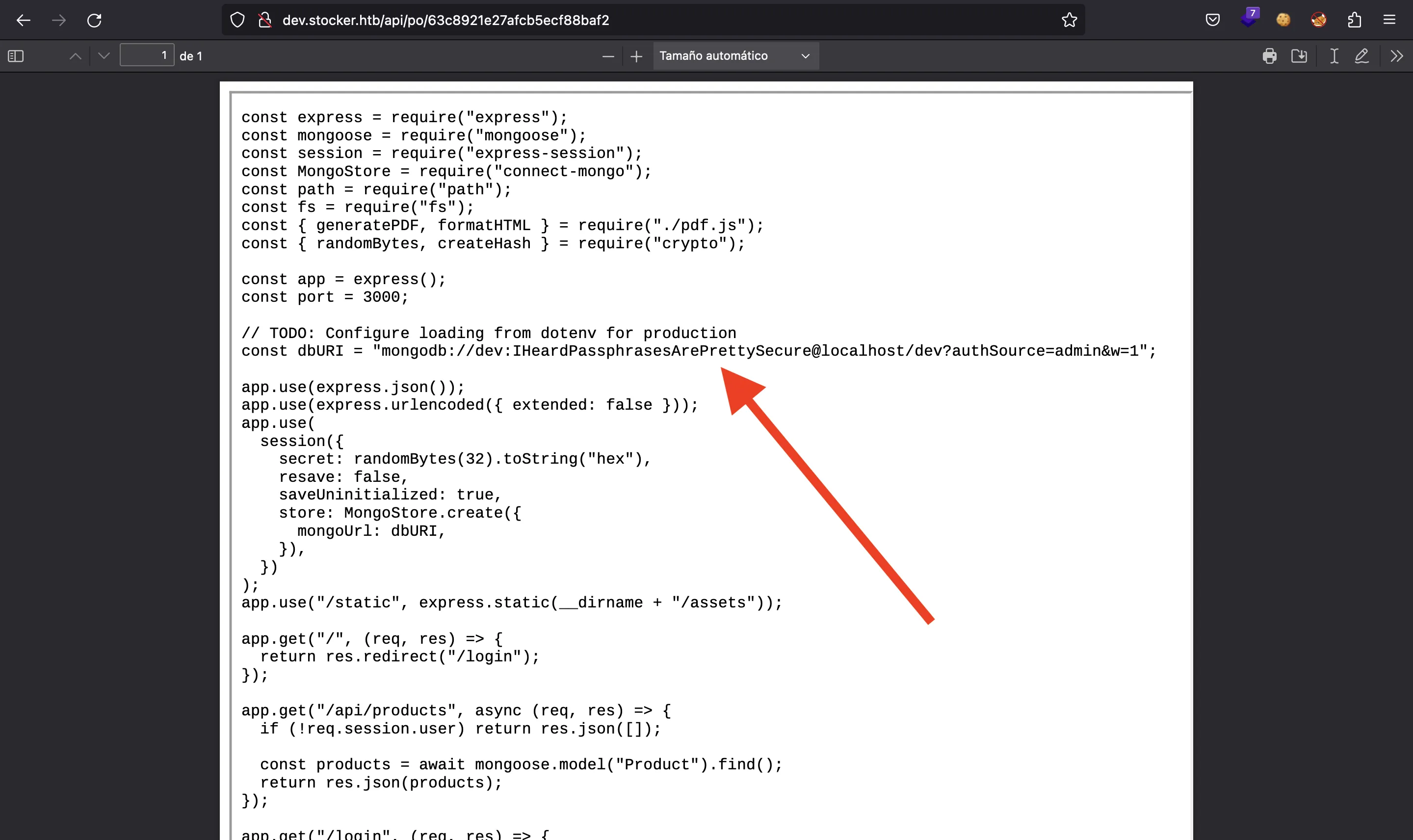Open the Tamaño automático zoom dropdown

(x=736, y=56)
